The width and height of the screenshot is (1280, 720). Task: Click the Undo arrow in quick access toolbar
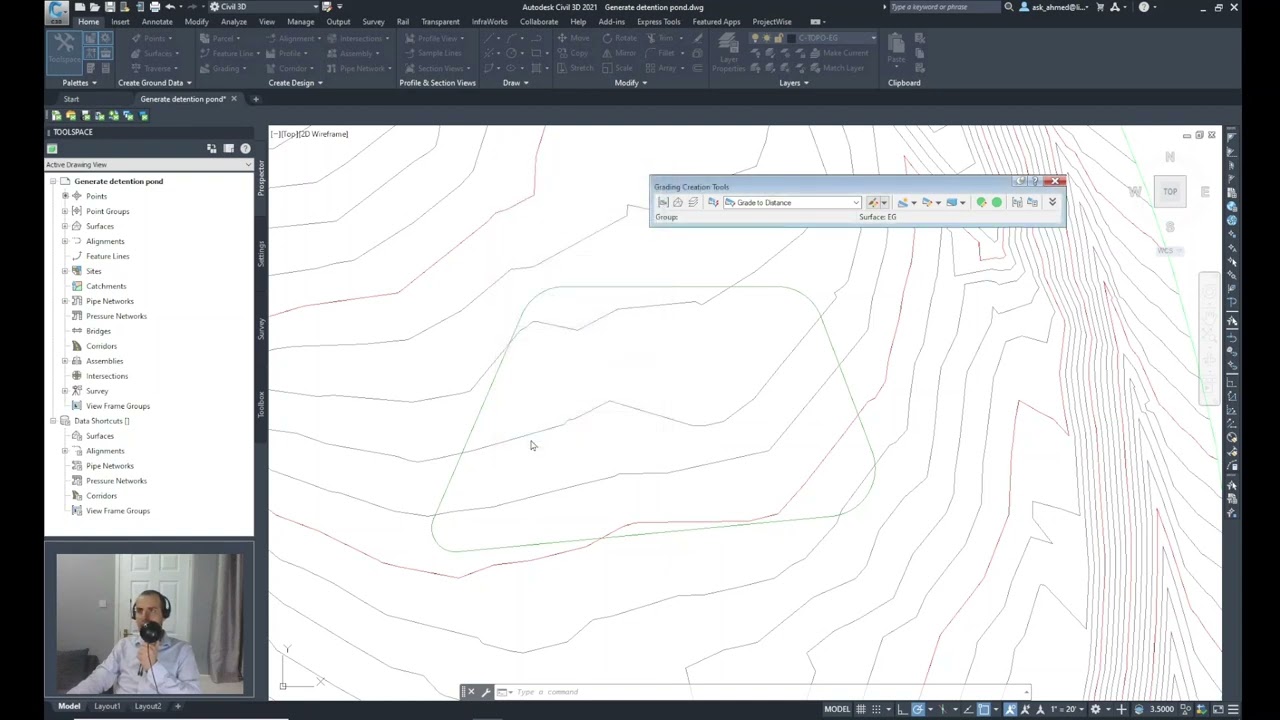[170, 7]
